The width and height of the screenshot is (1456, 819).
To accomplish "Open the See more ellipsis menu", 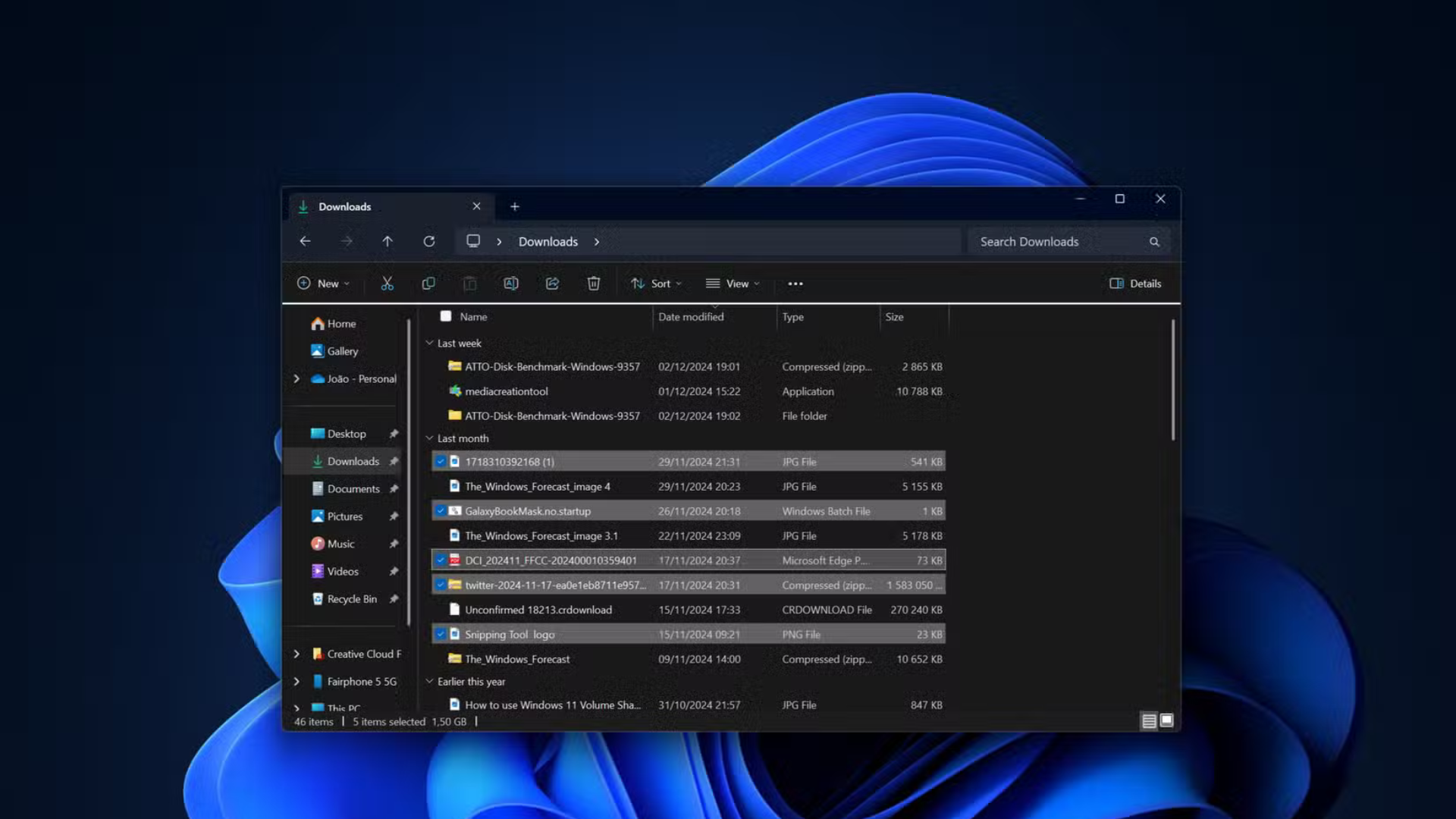I will (x=794, y=283).
